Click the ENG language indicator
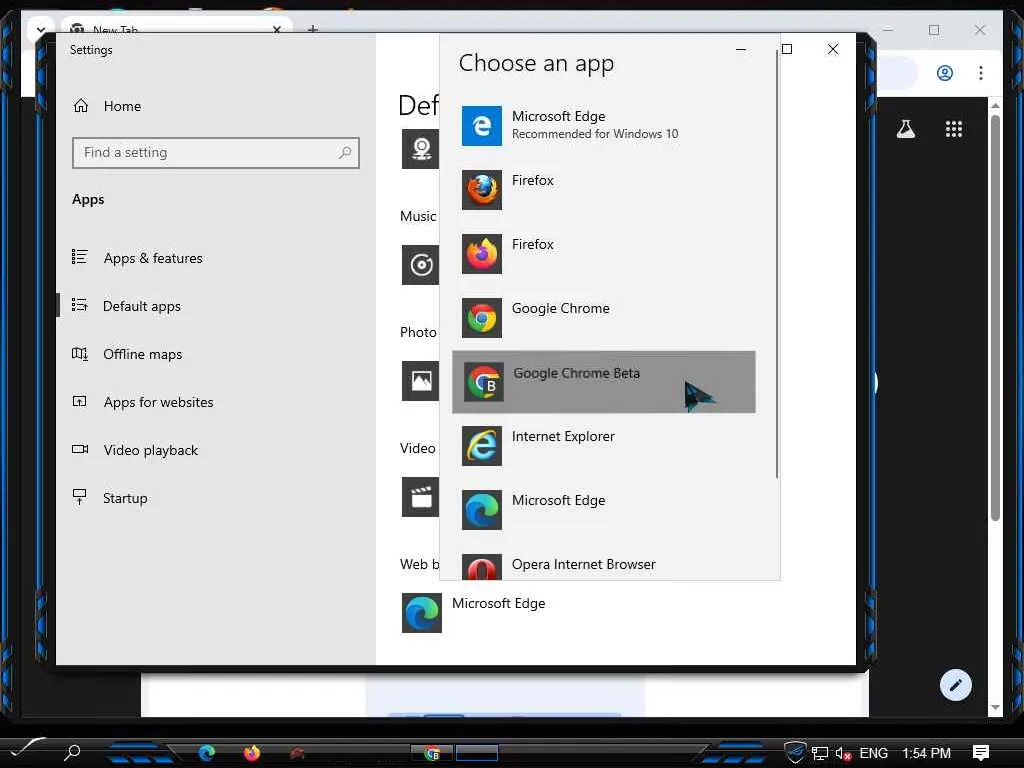Viewport: 1024px width, 768px height. click(873, 753)
